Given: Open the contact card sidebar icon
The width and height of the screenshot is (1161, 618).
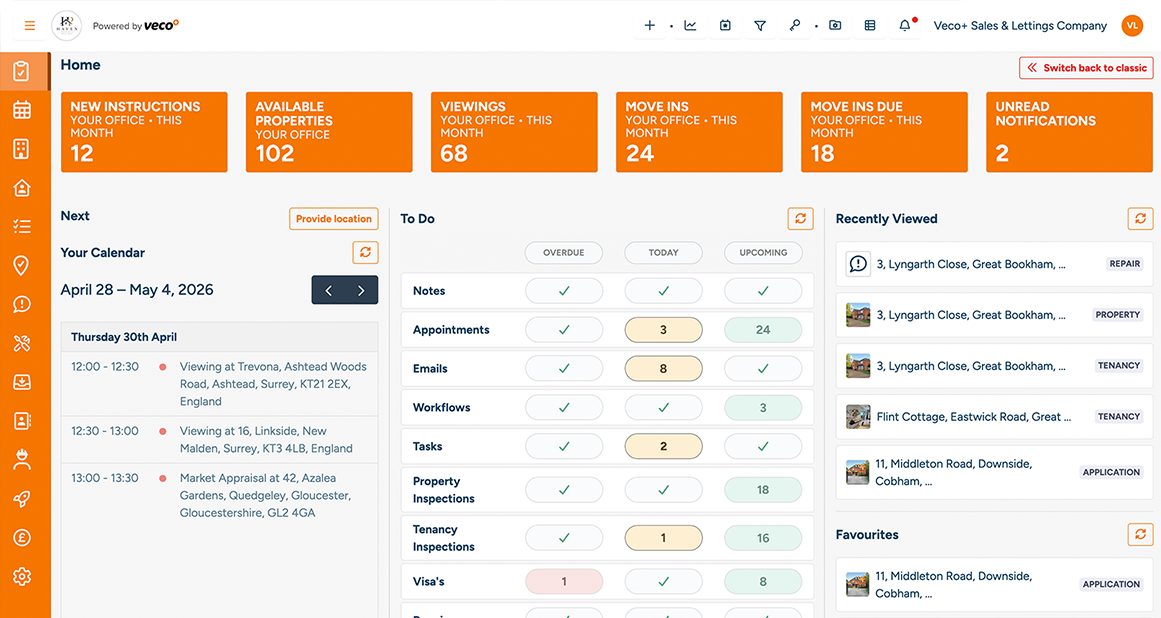Looking at the screenshot, I should click(21, 420).
